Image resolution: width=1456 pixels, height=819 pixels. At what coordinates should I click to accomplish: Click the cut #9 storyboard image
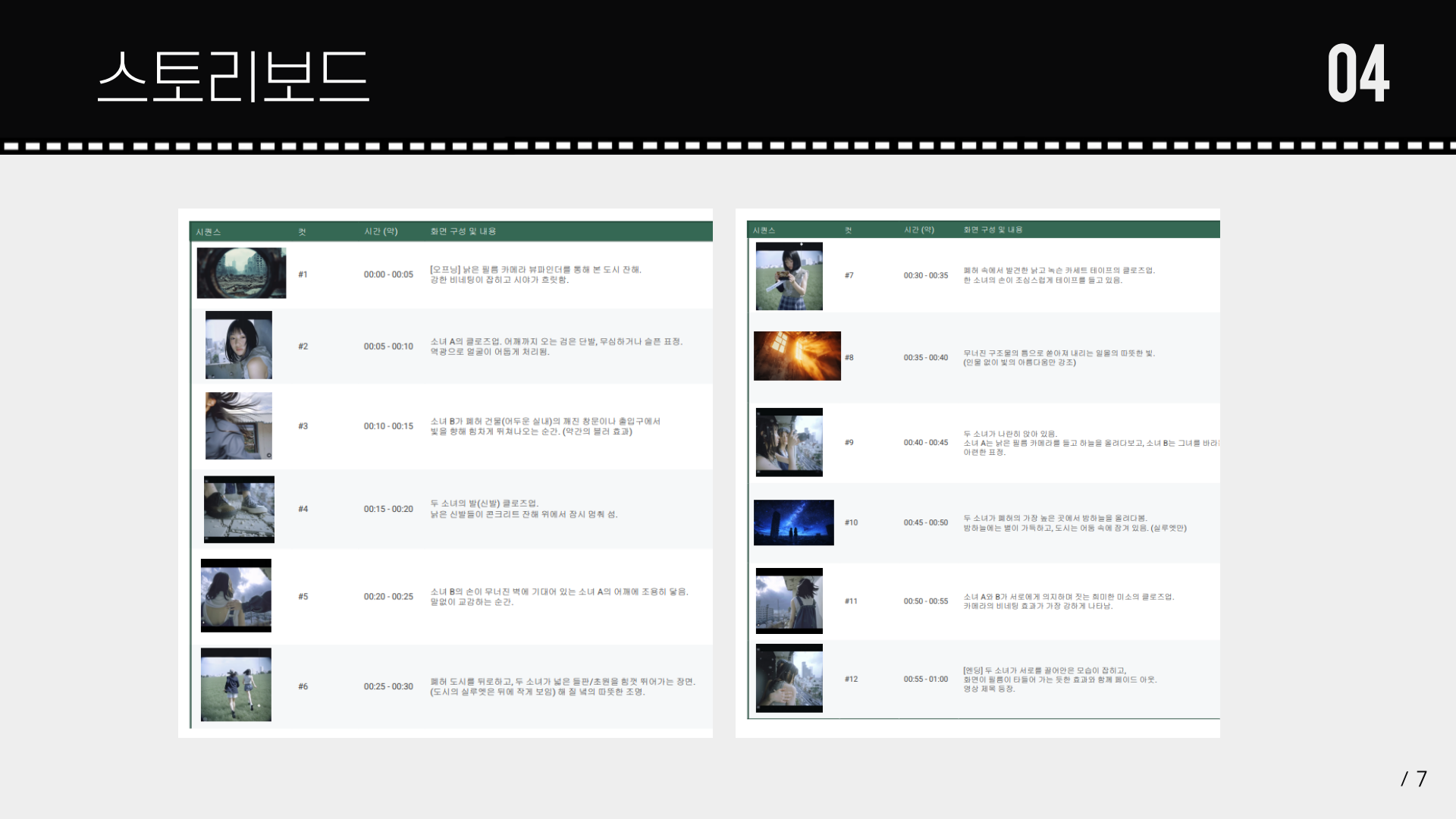click(789, 442)
